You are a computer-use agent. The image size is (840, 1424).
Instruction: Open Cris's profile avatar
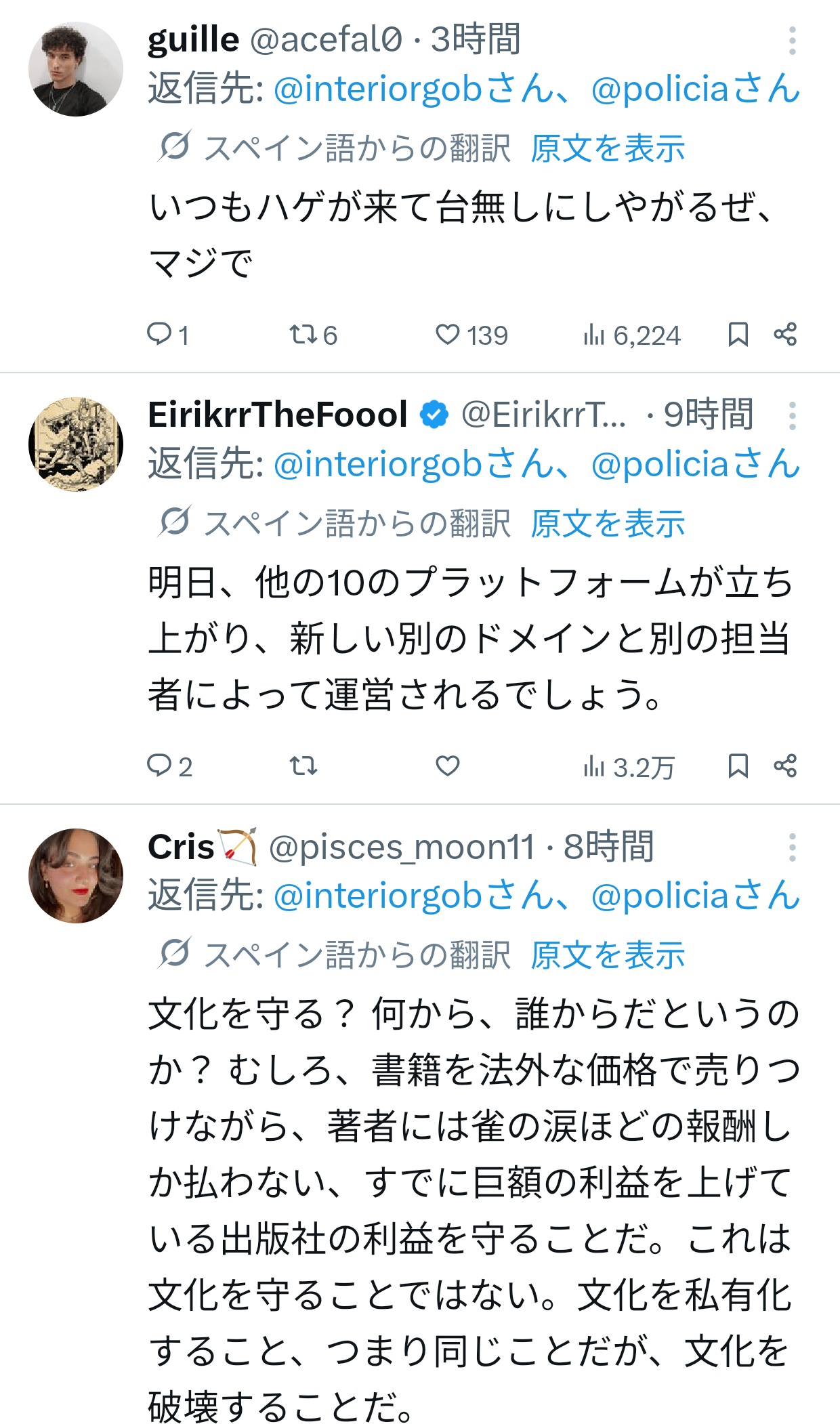point(76,876)
